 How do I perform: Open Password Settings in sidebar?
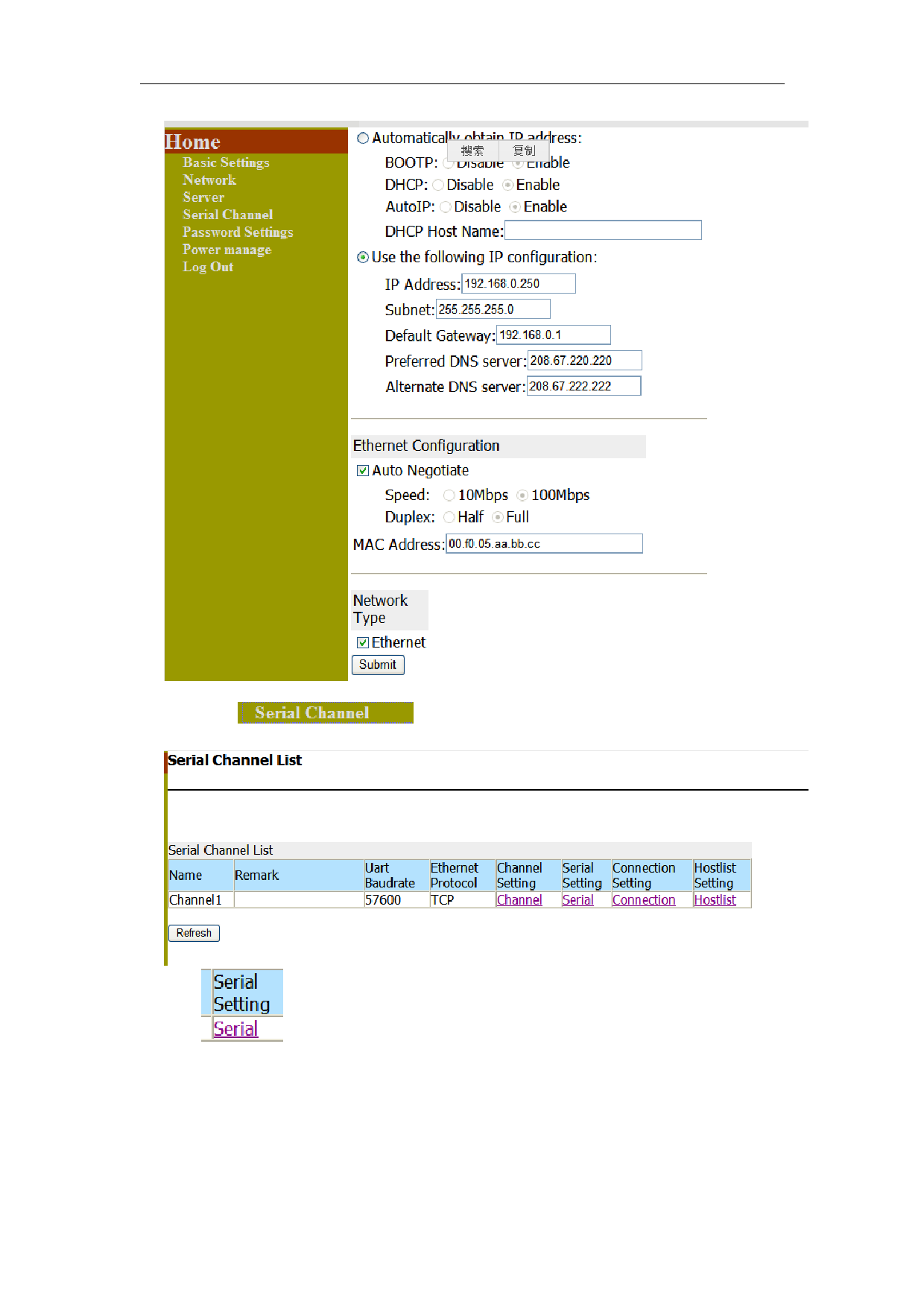click(x=238, y=232)
